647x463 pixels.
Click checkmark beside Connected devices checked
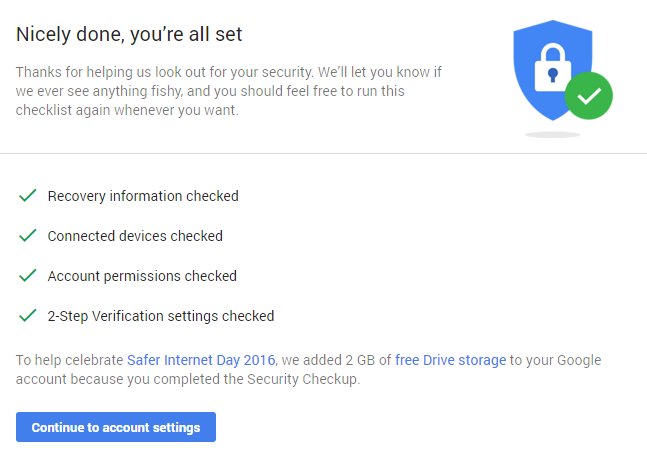[x=27, y=236]
